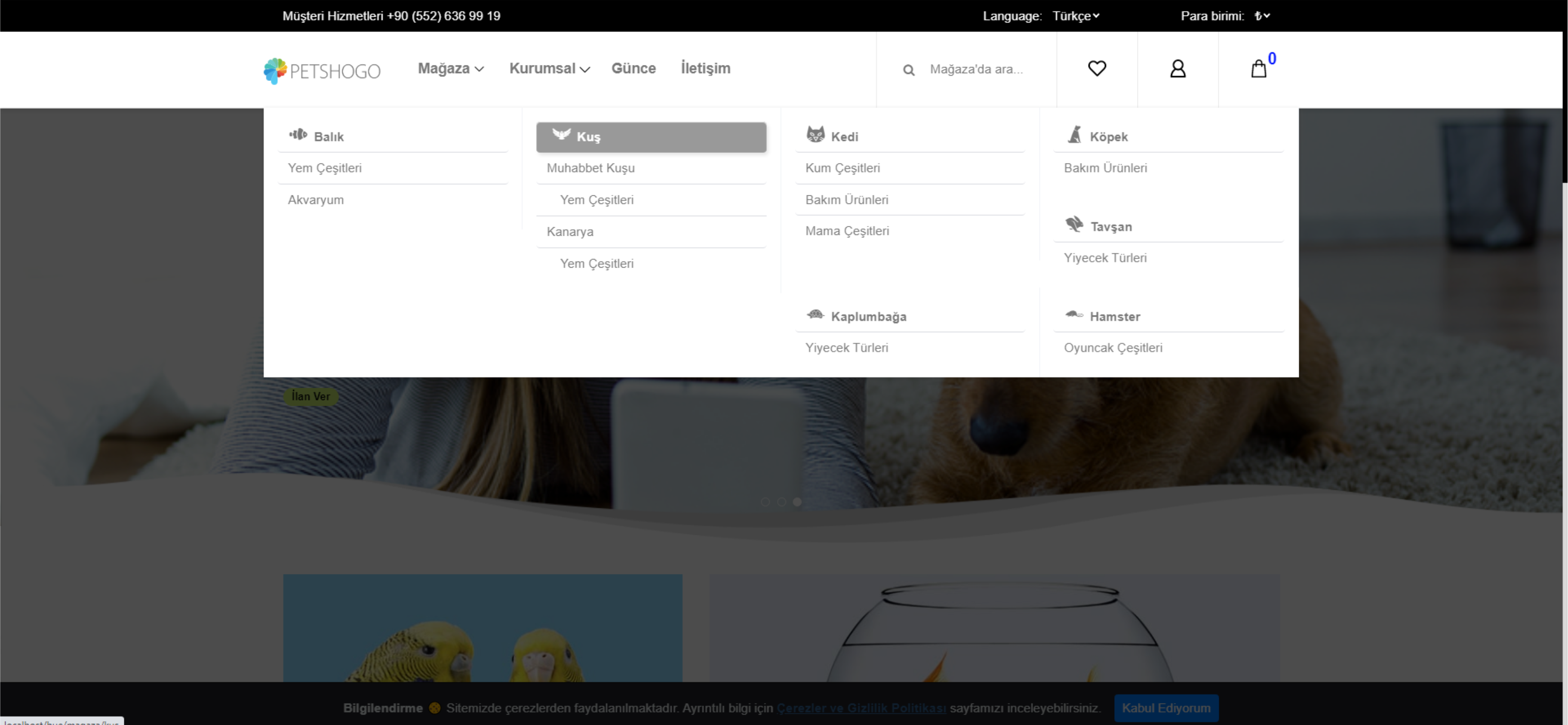1568x725 pixels.
Task: Select the first carousel slide dot
Action: (x=765, y=501)
